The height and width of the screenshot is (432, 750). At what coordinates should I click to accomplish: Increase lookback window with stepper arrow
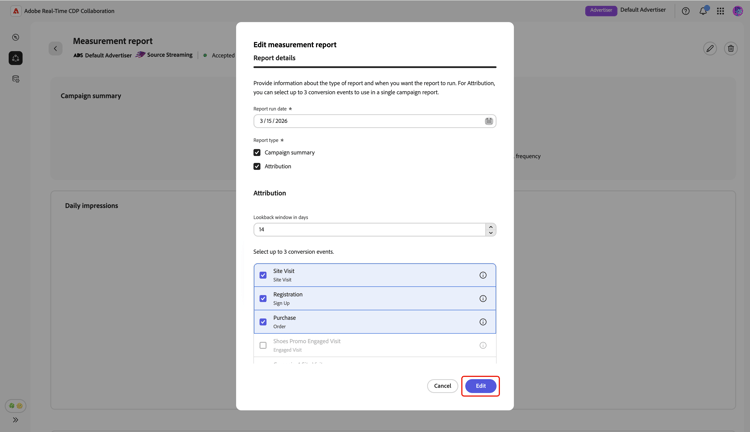click(x=490, y=226)
